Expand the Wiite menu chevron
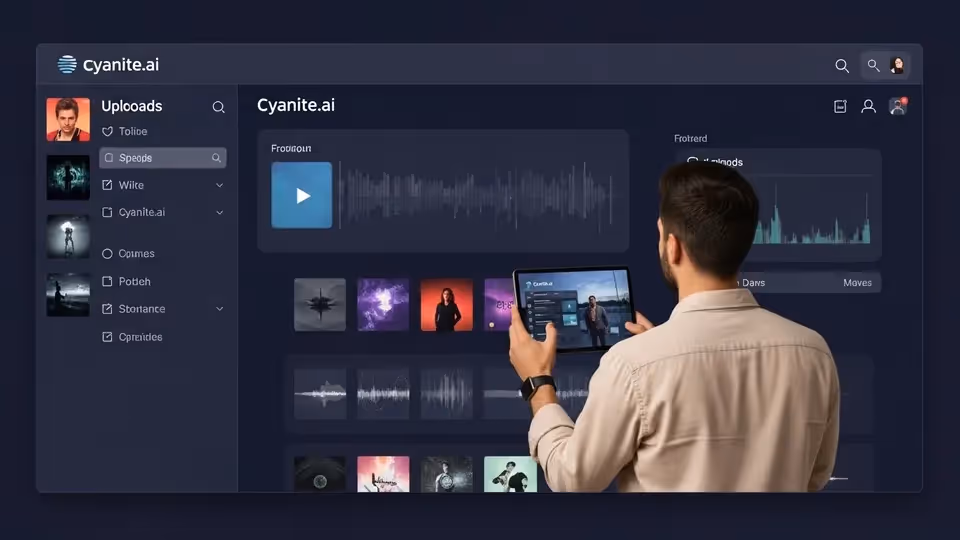 [x=219, y=185]
